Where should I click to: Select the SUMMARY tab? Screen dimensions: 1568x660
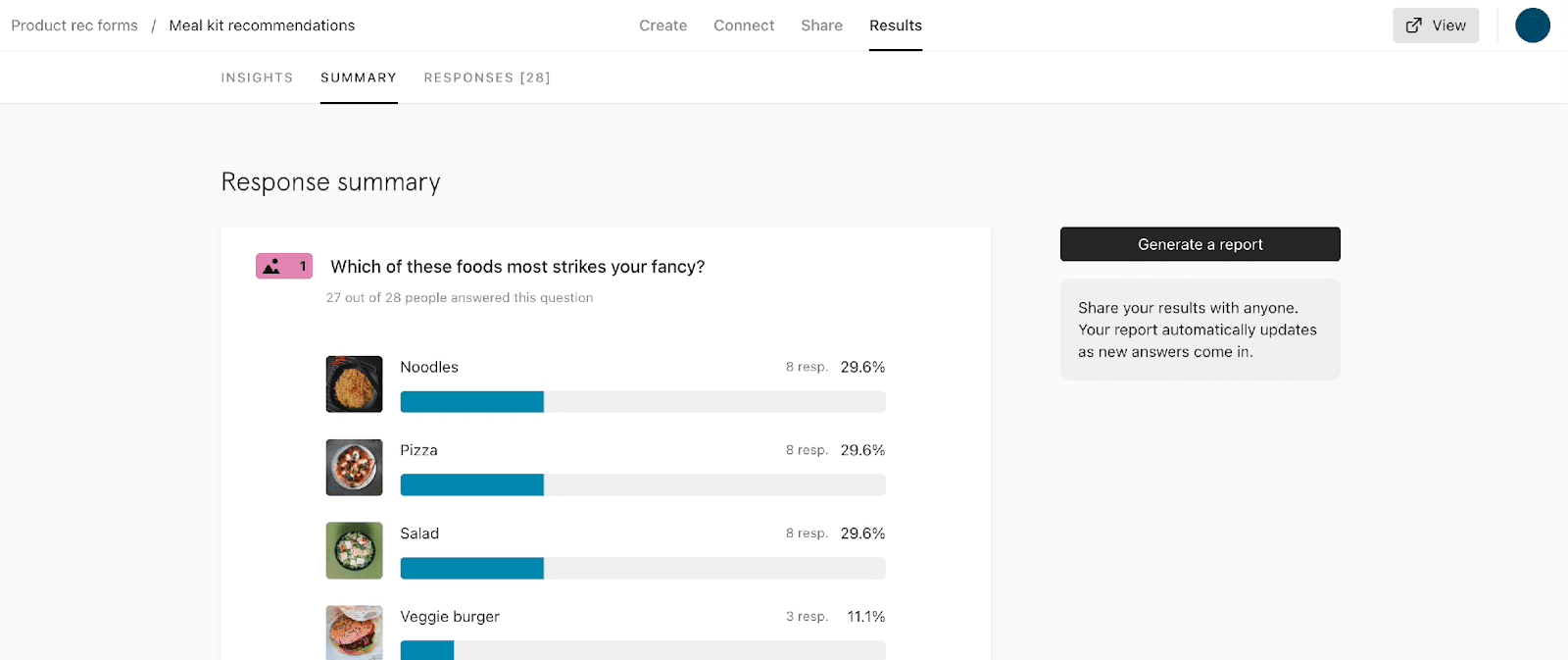[359, 76]
